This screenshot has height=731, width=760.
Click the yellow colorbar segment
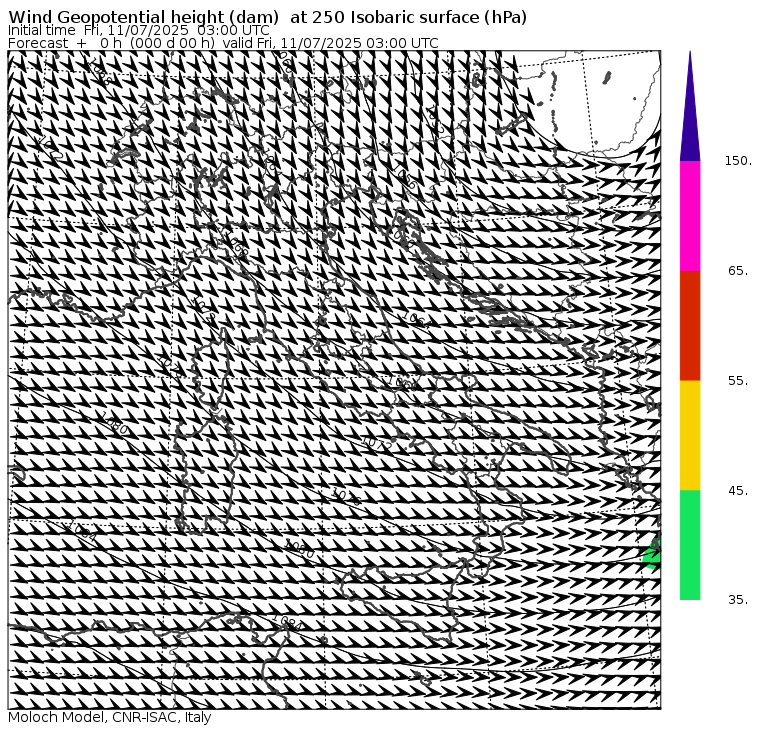(690, 435)
